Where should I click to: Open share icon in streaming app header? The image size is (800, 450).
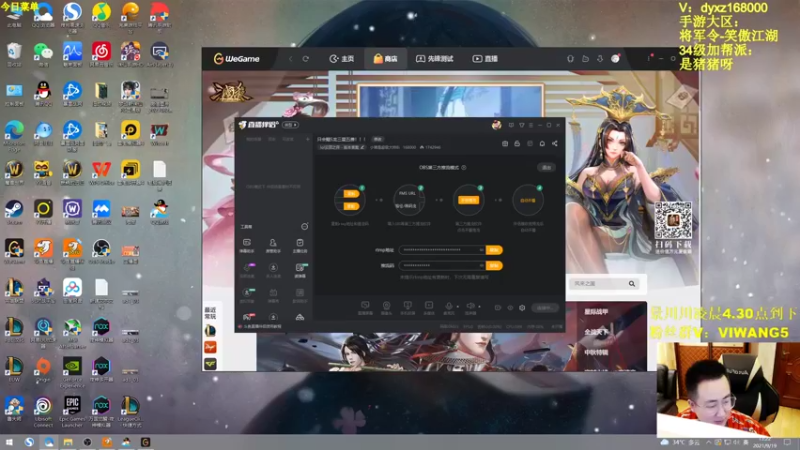click(x=555, y=144)
